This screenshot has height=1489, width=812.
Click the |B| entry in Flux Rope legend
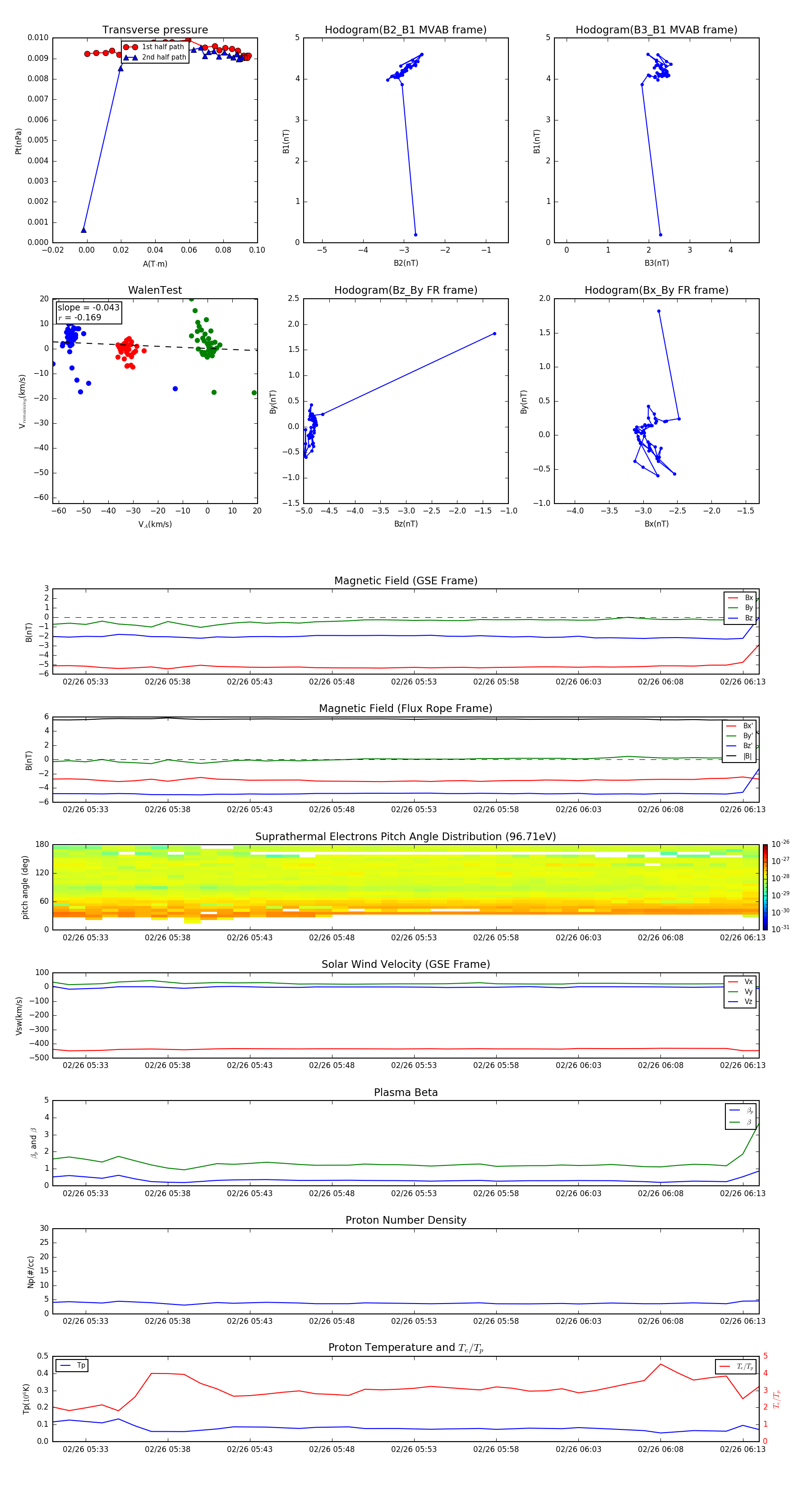click(x=740, y=756)
